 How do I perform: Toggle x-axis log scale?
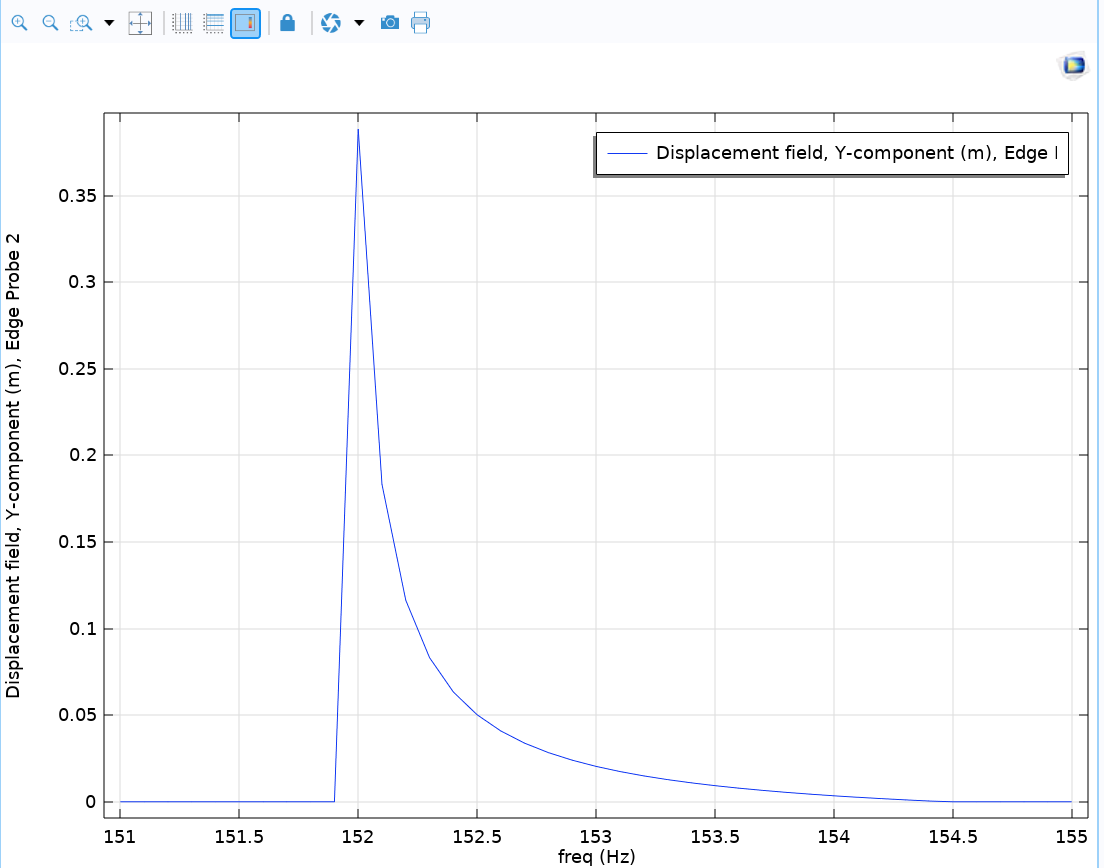(181, 22)
